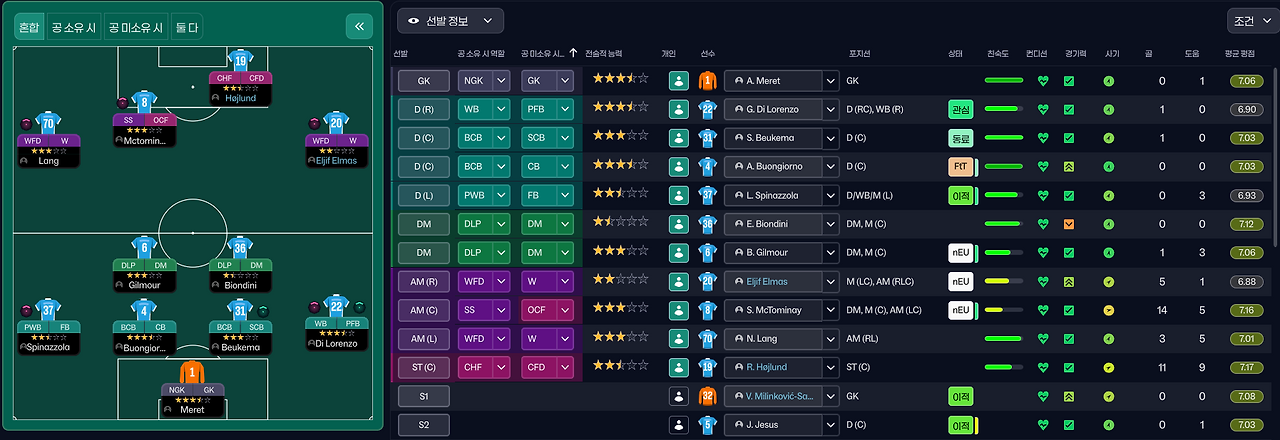The image size is (1280, 440).
Task: Click Beukema's number 31 shirt on pitch
Action: [240, 310]
